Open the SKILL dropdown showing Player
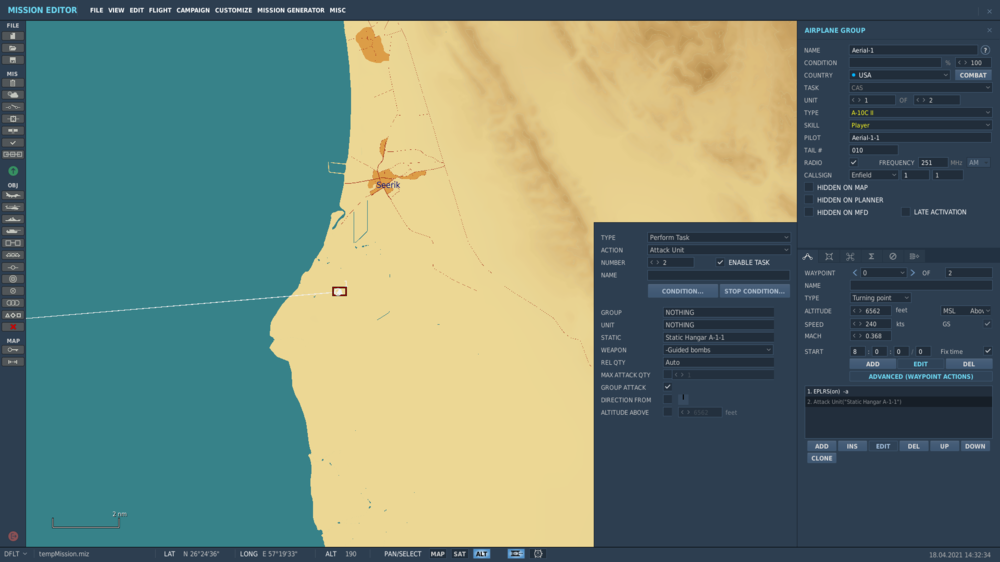 pyautogui.click(x=920, y=125)
